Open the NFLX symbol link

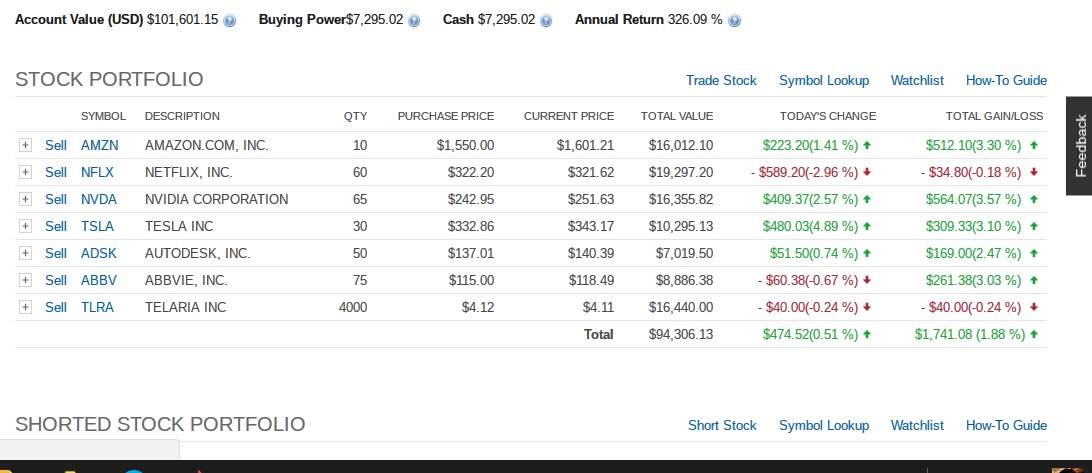tap(97, 172)
